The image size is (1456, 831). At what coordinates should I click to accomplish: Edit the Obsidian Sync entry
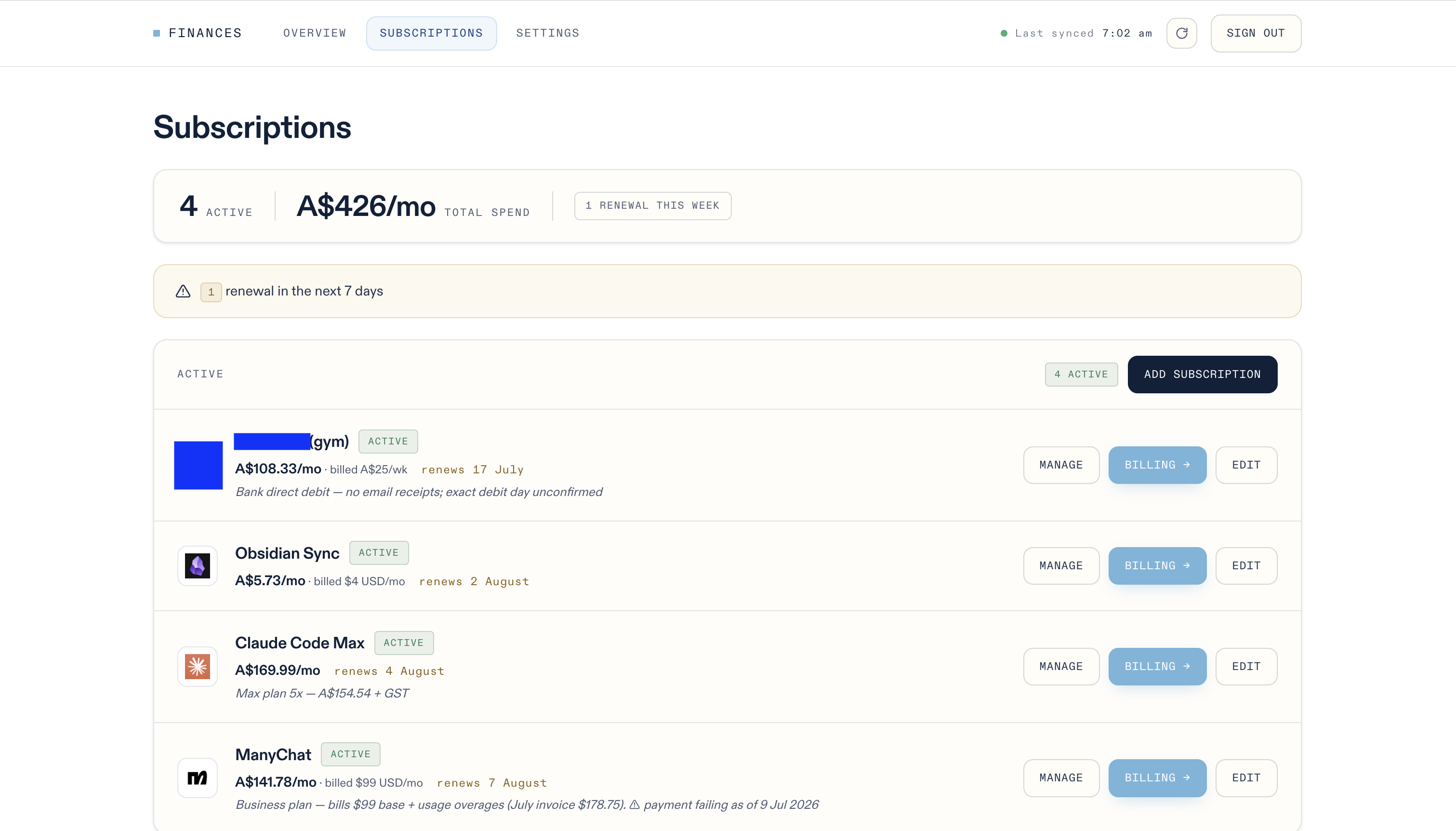pyautogui.click(x=1246, y=565)
